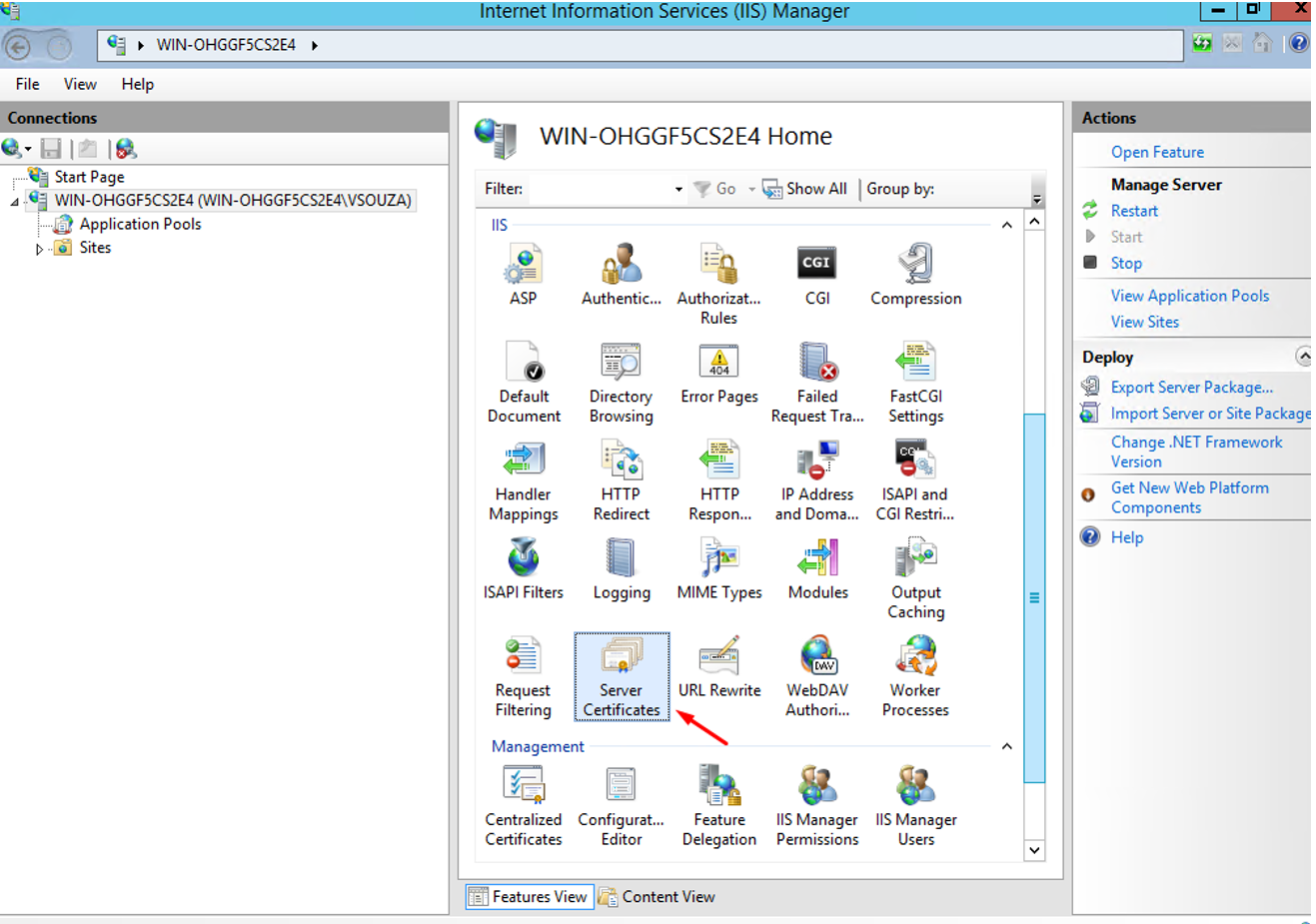The image size is (1316, 924).
Task: Open HTTP Response Headers feature
Action: 718,480
